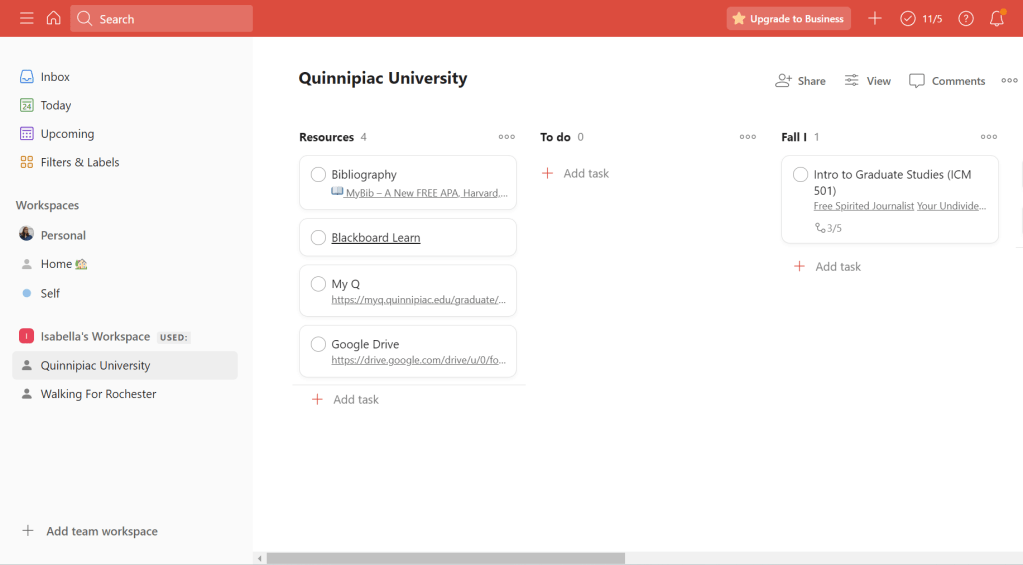Click the To do section title
Viewport: 1023px width, 565px height.
pos(555,137)
